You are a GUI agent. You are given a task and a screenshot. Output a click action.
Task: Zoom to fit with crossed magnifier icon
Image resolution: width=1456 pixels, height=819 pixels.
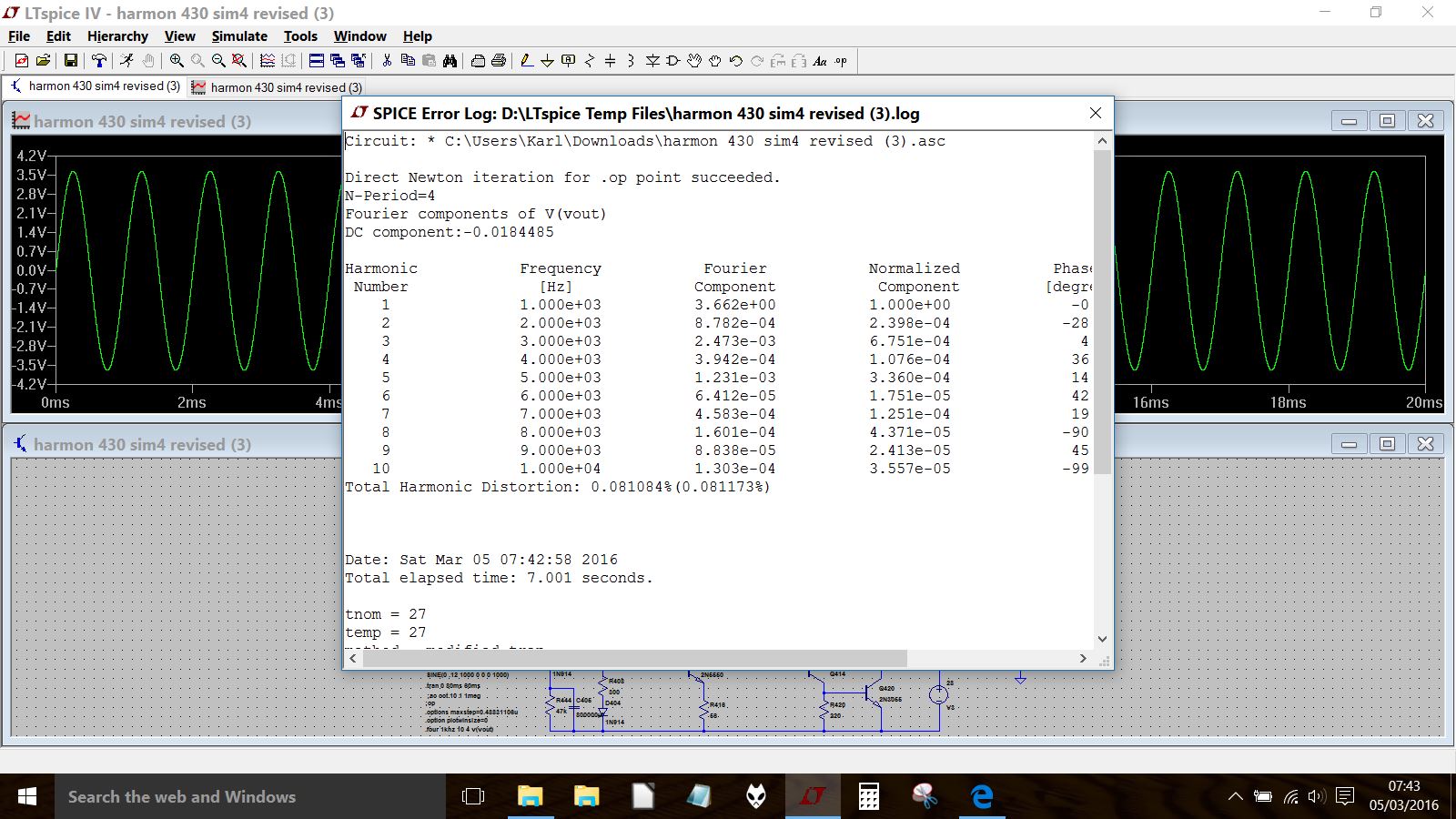[239, 61]
